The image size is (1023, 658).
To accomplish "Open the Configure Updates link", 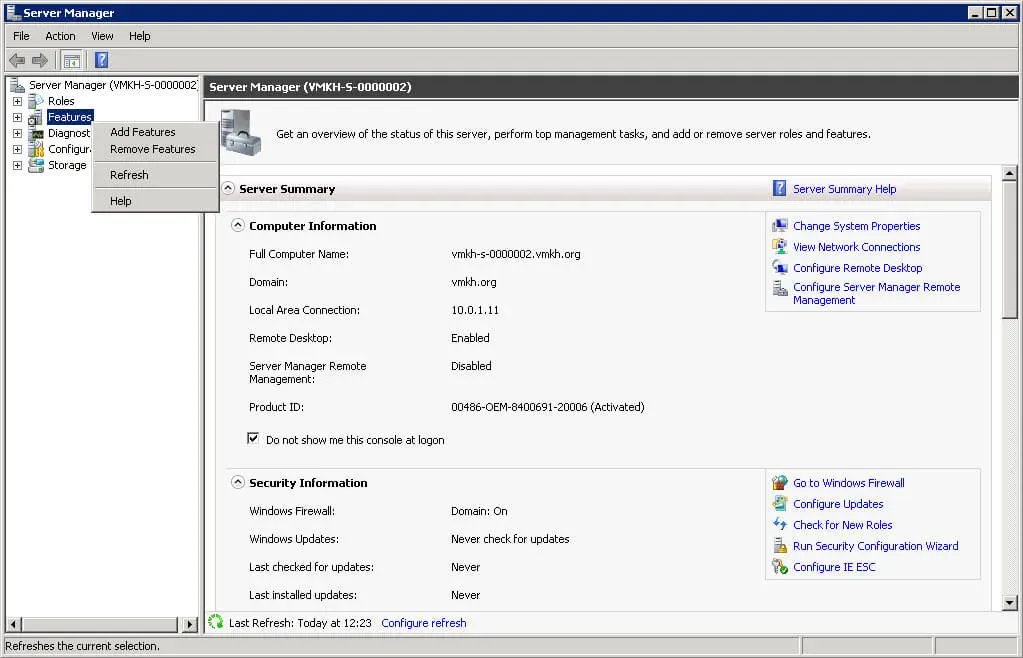I will (x=838, y=504).
